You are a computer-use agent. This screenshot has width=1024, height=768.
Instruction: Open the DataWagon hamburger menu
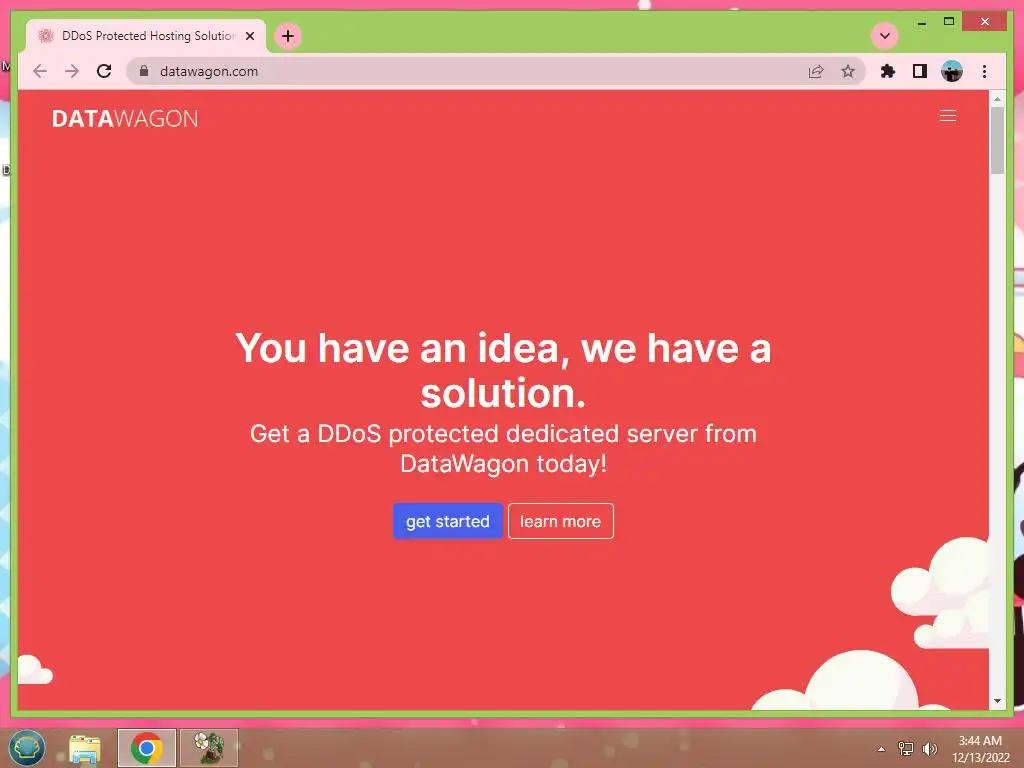click(x=948, y=116)
